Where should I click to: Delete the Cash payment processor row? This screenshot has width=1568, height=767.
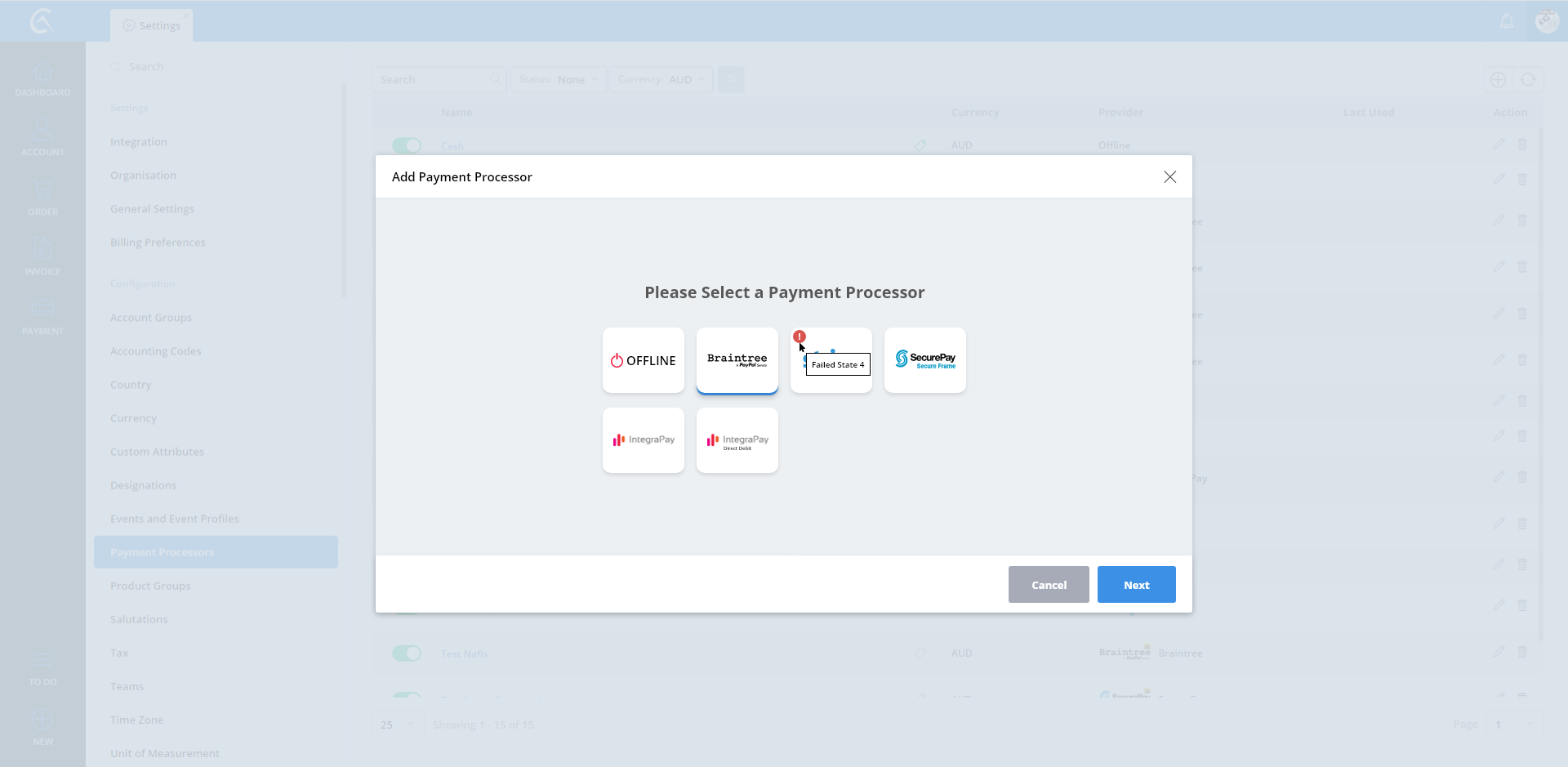click(1522, 145)
